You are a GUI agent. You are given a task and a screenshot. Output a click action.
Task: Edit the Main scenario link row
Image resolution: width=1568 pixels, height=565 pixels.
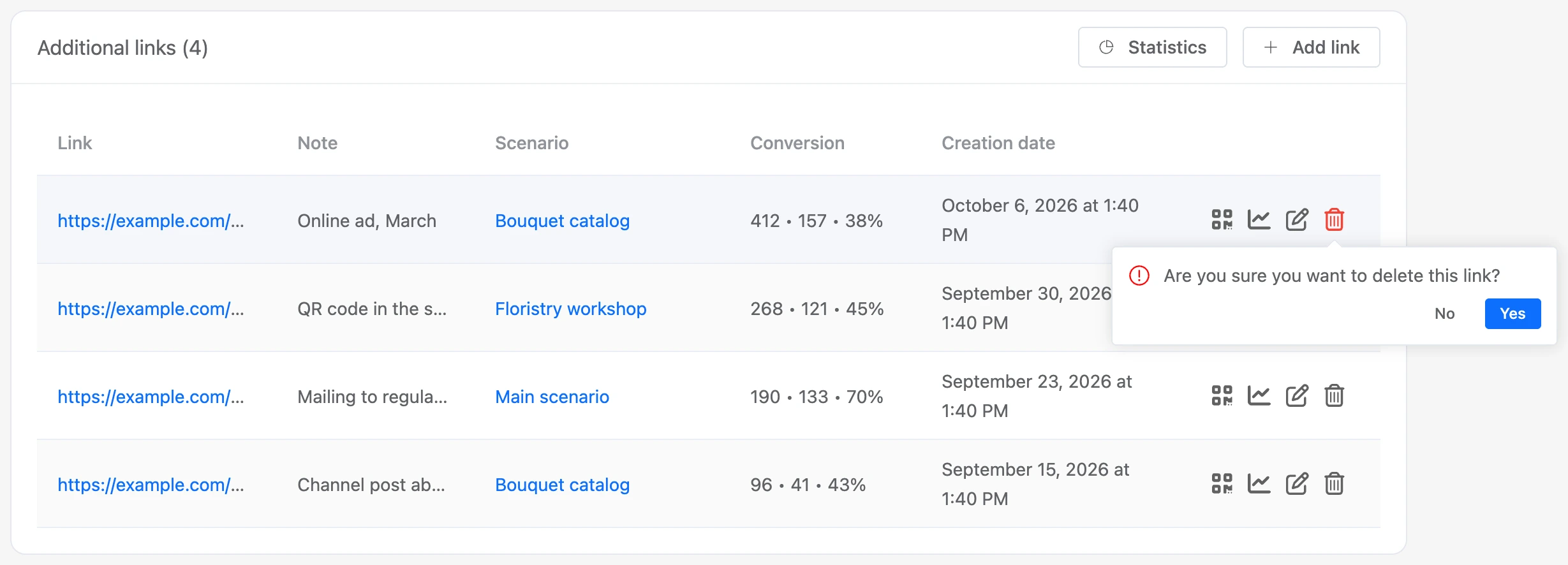[1297, 396]
